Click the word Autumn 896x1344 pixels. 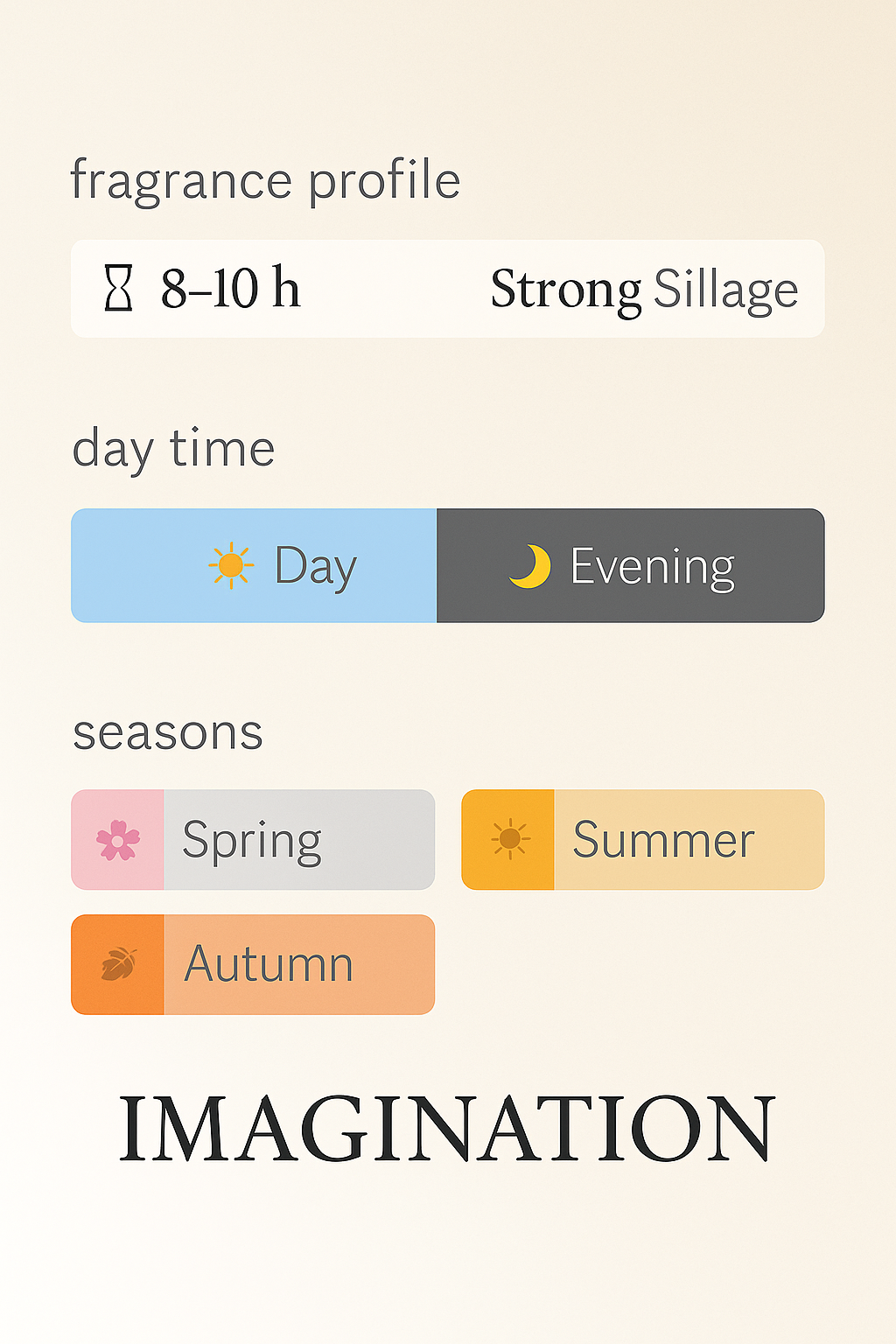[269, 965]
